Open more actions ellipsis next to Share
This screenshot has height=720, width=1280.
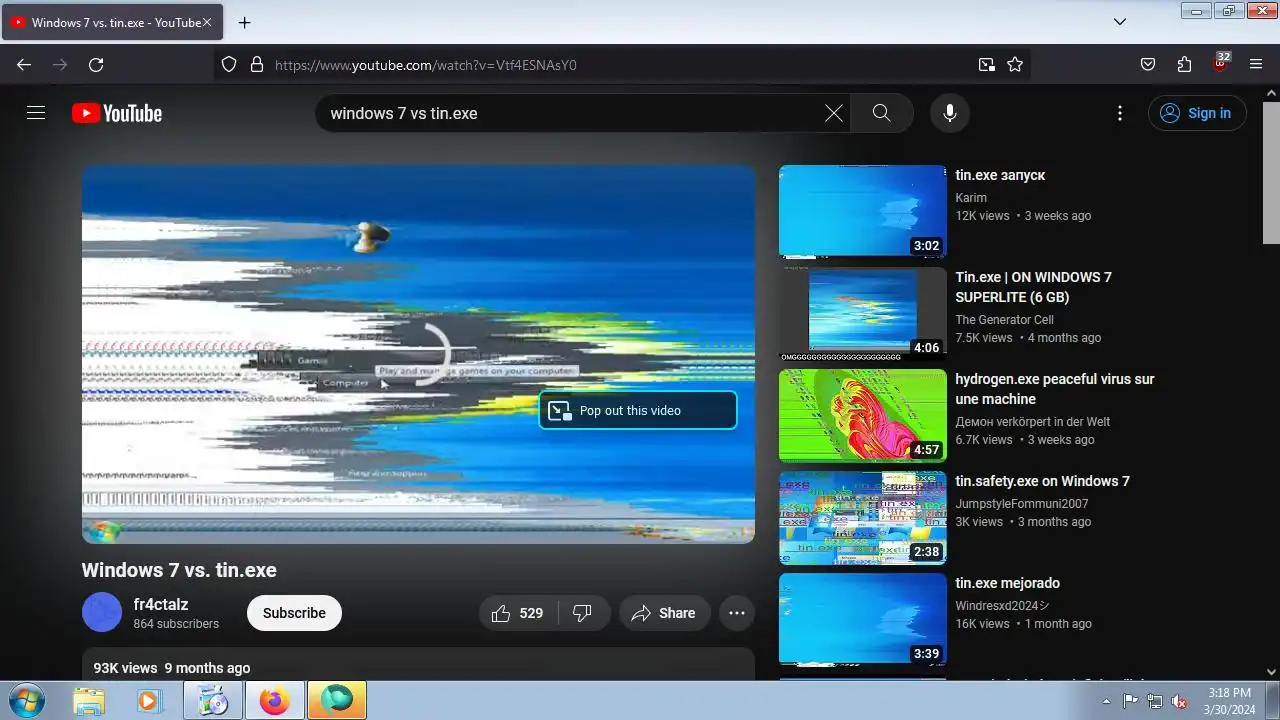pyautogui.click(x=737, y=613)
